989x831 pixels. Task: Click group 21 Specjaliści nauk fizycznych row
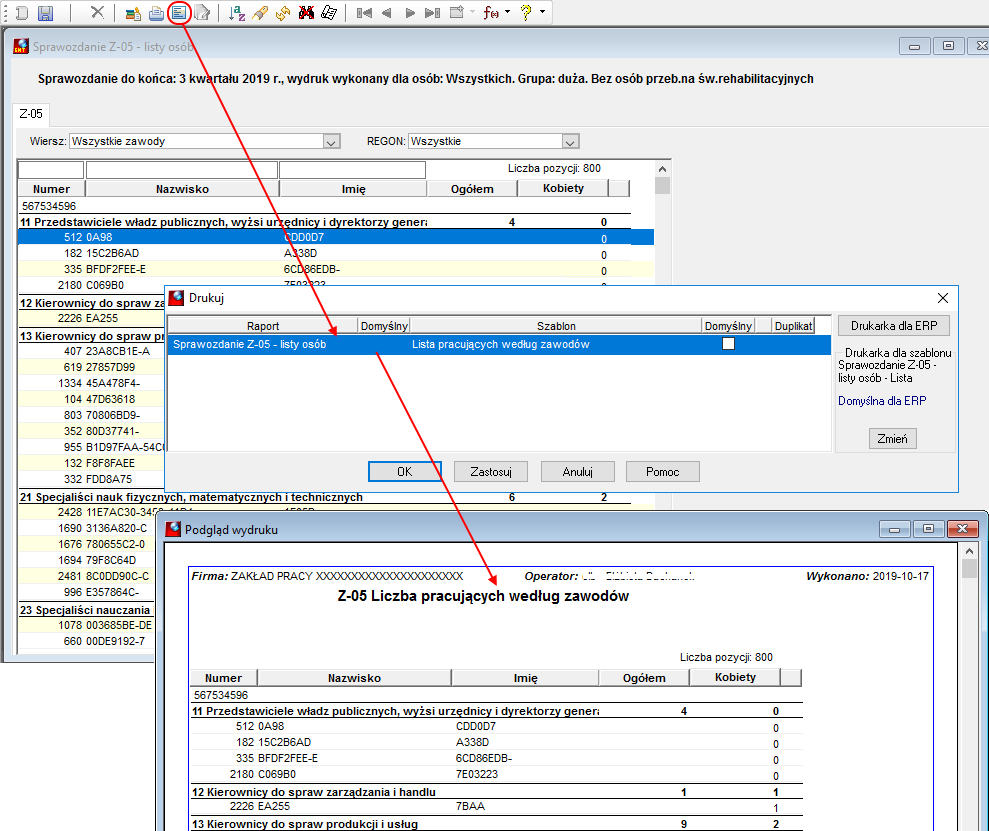pos(324,497)
